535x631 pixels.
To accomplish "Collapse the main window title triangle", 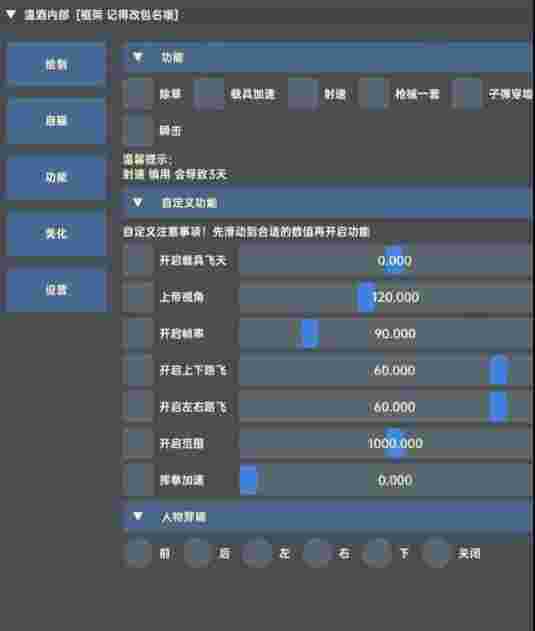I will (11, 15).
